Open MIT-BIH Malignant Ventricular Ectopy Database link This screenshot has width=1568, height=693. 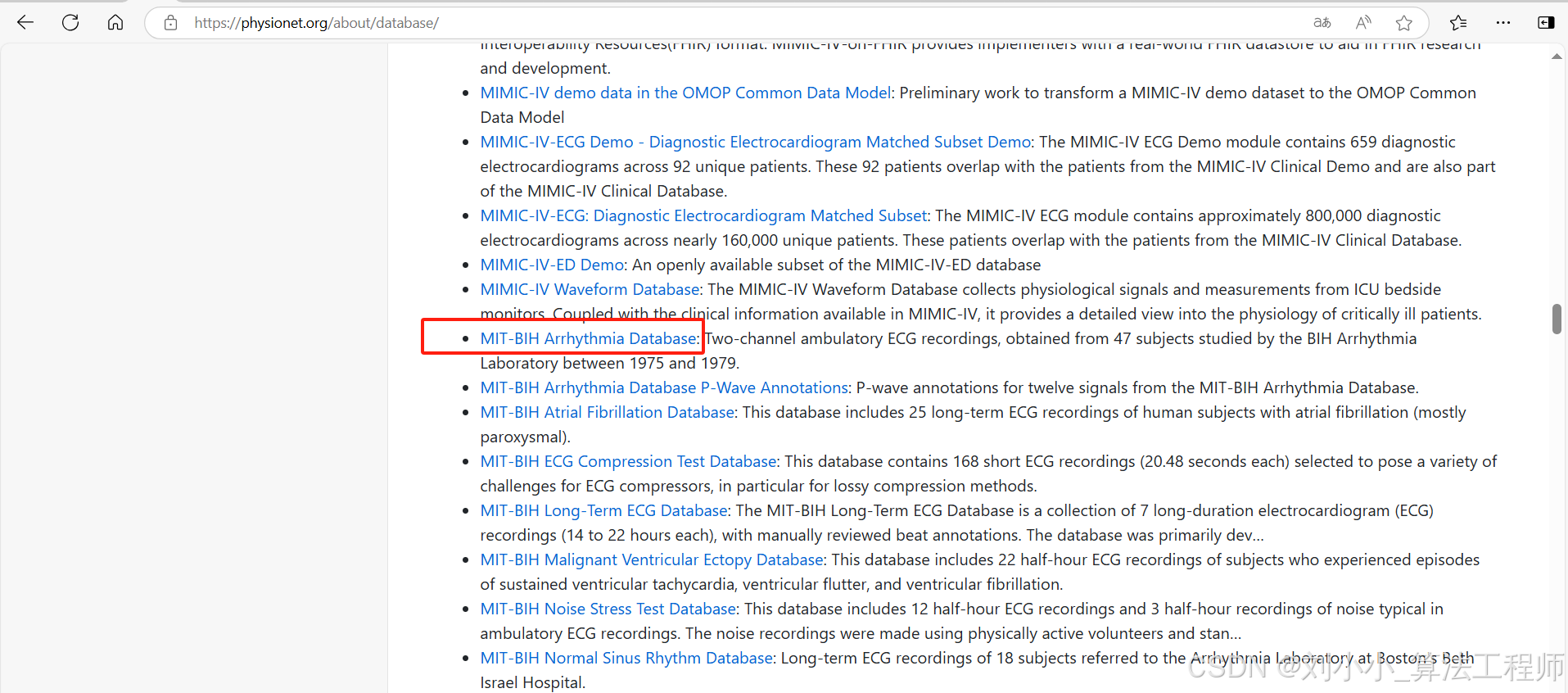coord(652,559)
